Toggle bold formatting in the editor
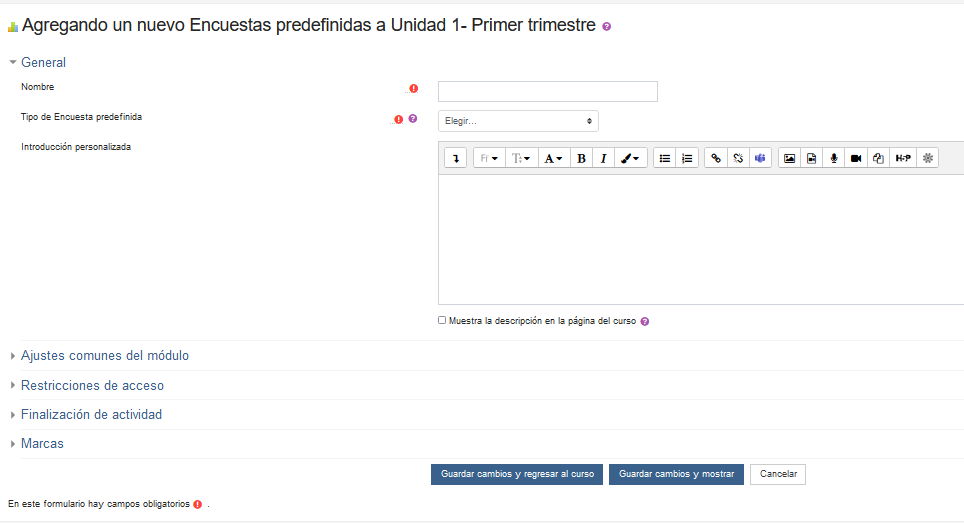 click(x=581, y=158)
